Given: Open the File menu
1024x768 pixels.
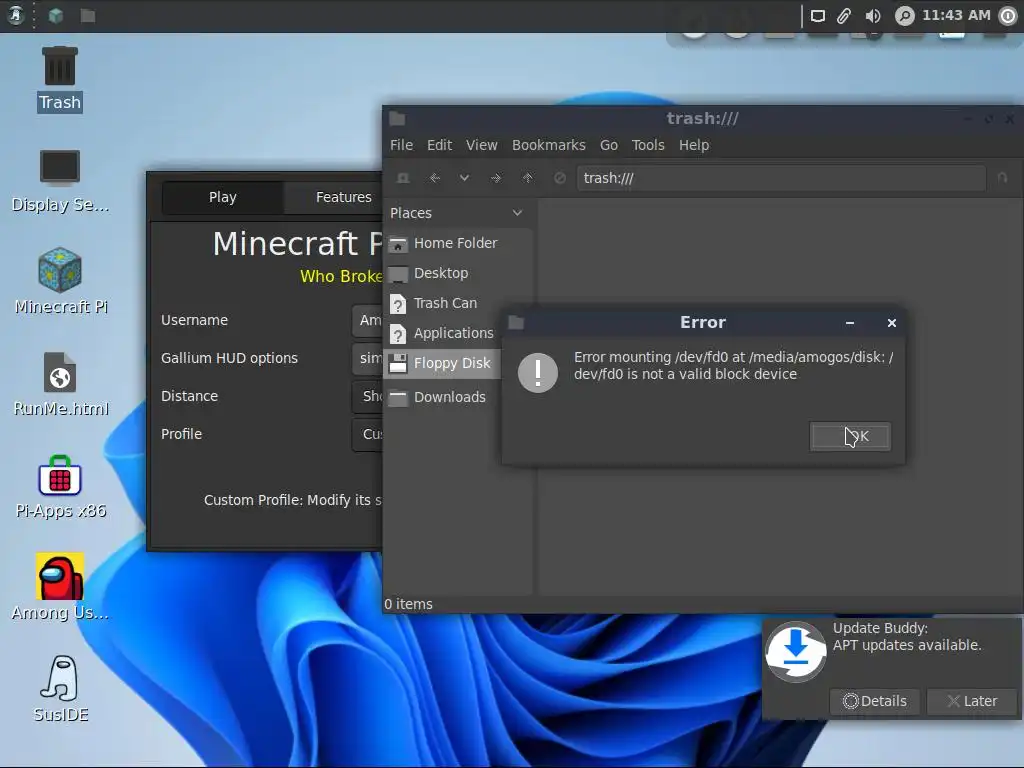Looking at the screenshot, I should pos(401,145).
